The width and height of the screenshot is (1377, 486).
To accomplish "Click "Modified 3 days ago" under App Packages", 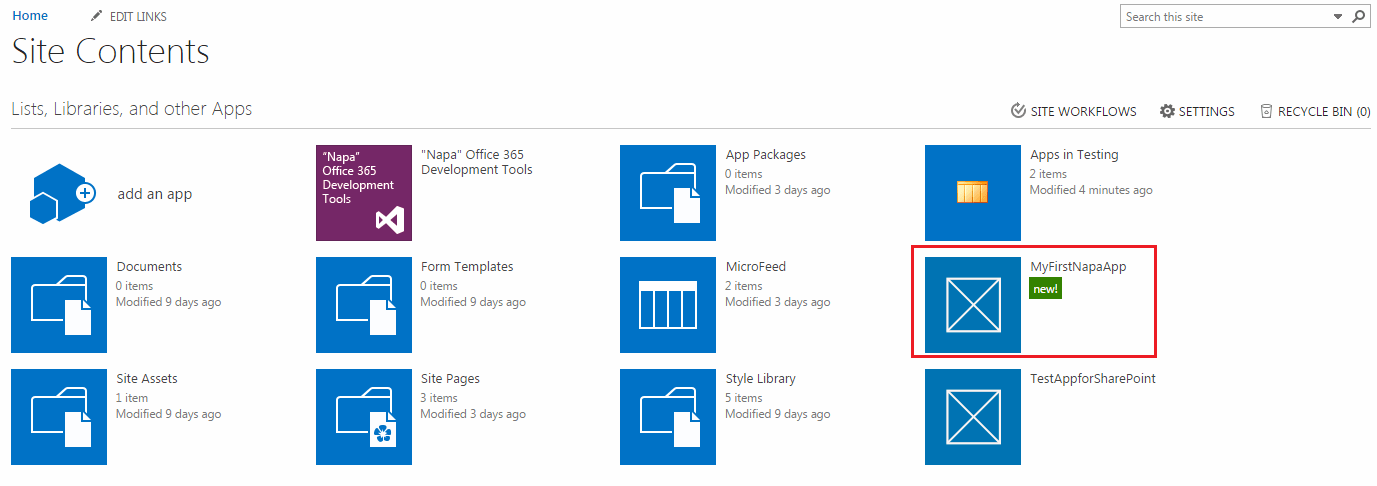I will [x=778, y=190].
